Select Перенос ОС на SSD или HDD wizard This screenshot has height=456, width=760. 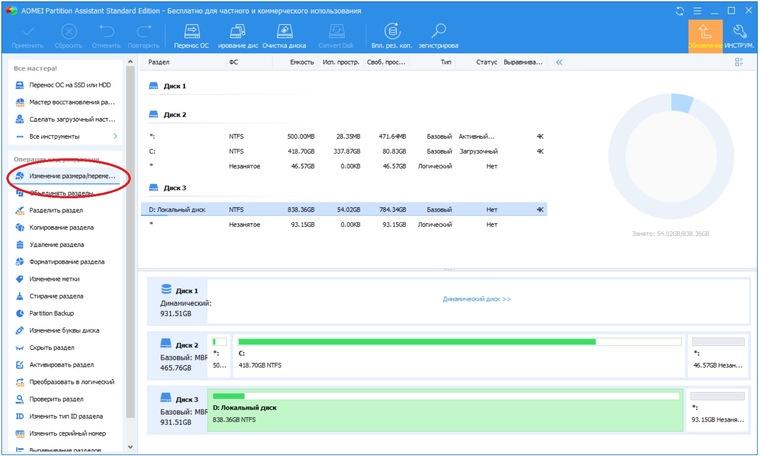[64, 85]
